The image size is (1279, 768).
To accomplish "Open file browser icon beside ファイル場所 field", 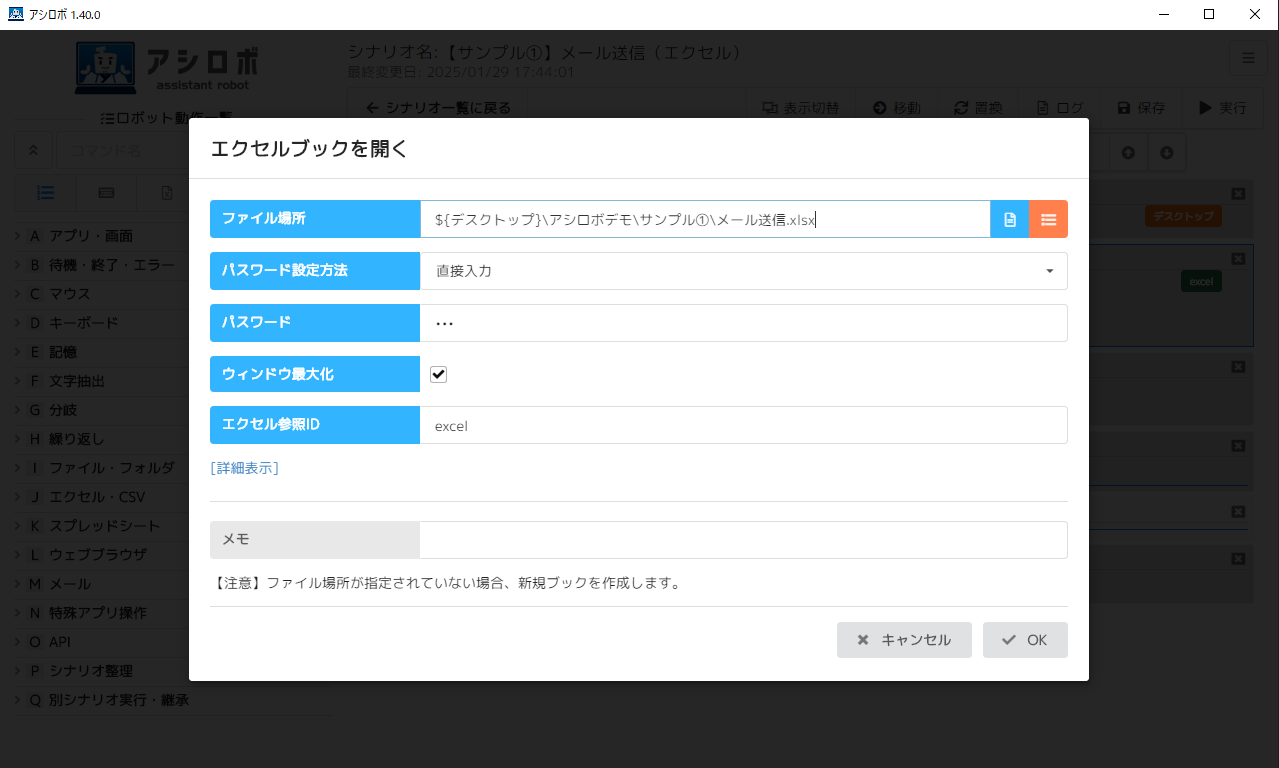I will click(1010, 219).
